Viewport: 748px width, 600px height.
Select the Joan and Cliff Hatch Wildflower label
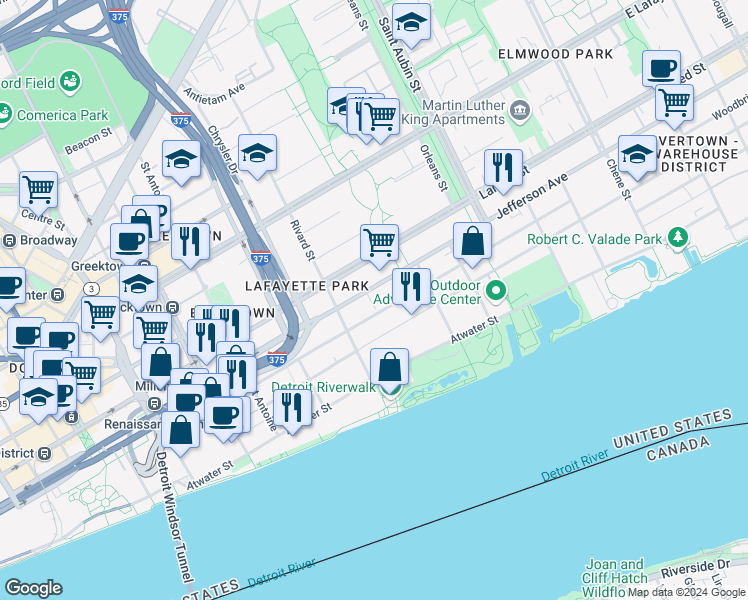[617, 578]
